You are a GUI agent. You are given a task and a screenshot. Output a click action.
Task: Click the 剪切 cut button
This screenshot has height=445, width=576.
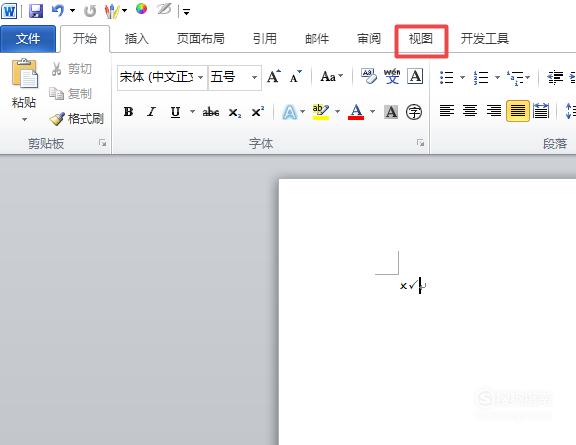(x=72, y=69)
